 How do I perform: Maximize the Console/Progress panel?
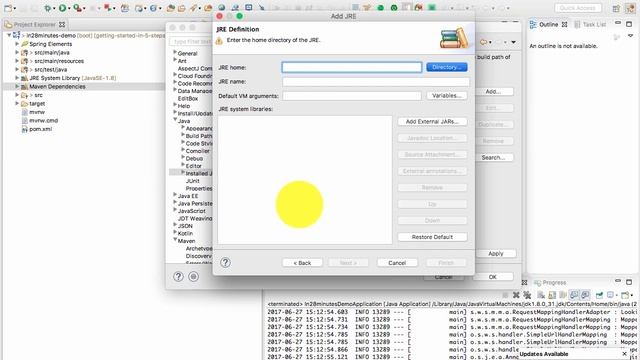[x=629, y=282]
